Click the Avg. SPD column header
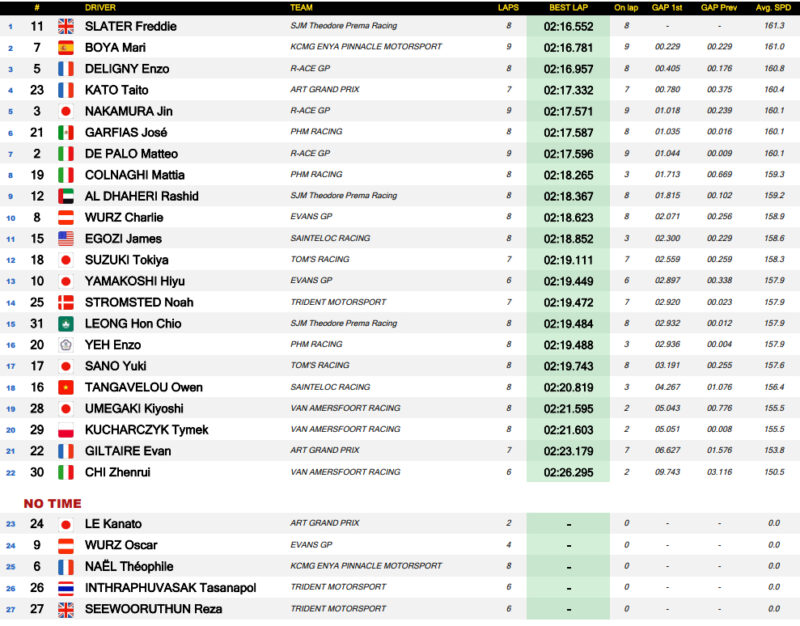800x626 pixels. [x=773, y=7]
